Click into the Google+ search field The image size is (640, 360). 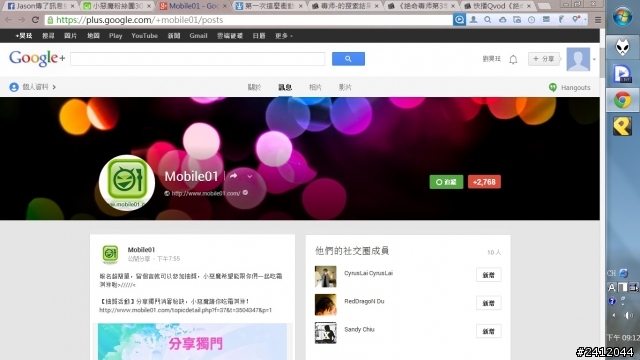[198, 59]
